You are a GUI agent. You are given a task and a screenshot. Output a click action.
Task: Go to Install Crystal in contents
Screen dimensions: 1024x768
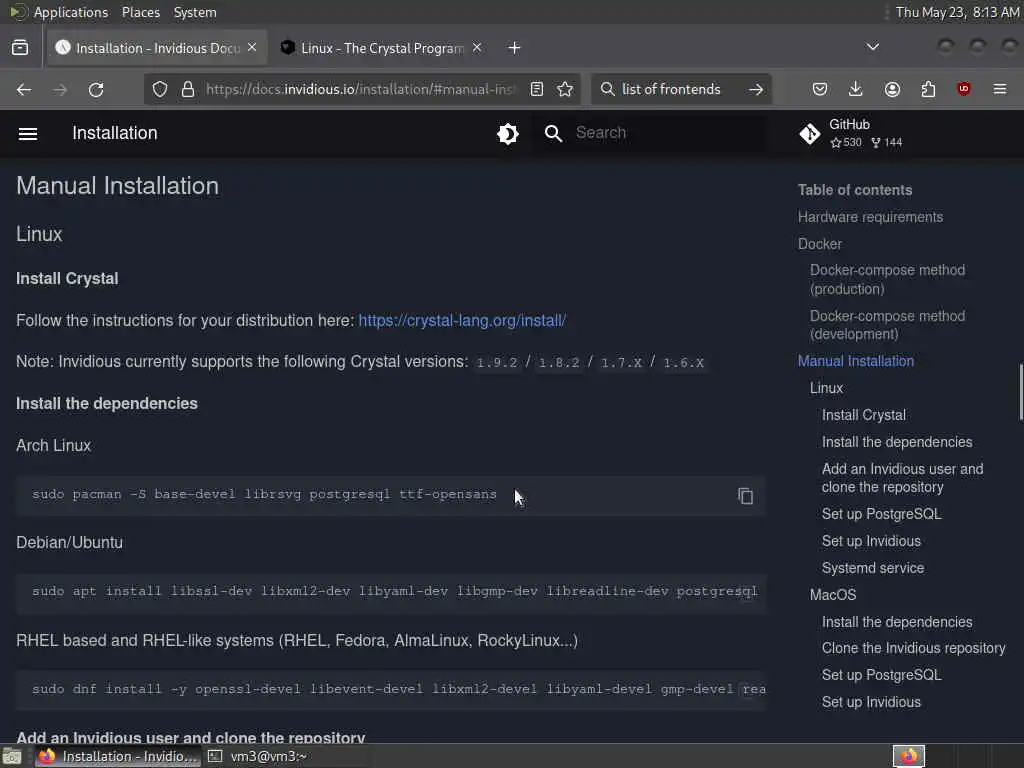864,415
